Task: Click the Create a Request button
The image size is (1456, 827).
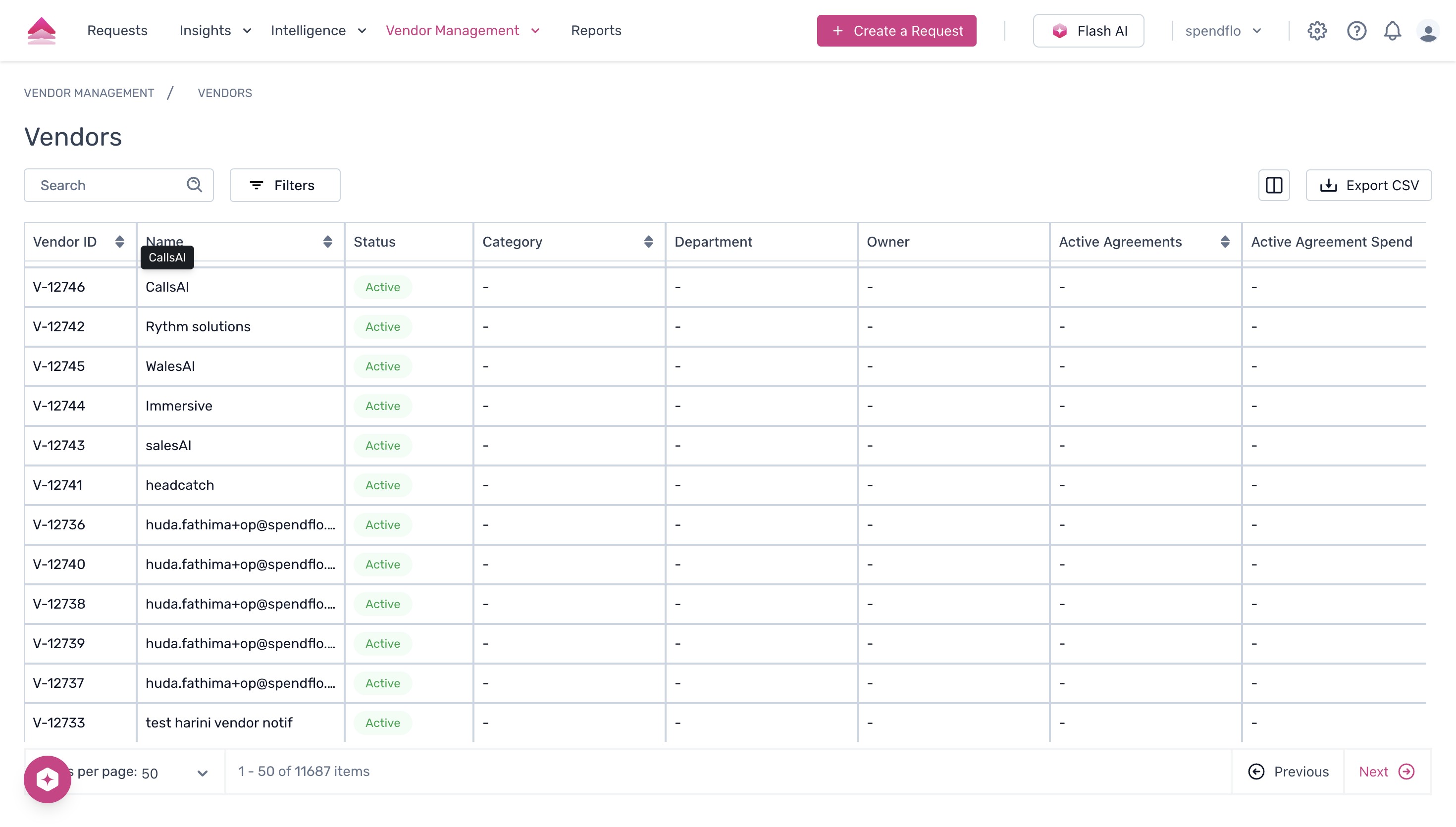Action: 896,31
